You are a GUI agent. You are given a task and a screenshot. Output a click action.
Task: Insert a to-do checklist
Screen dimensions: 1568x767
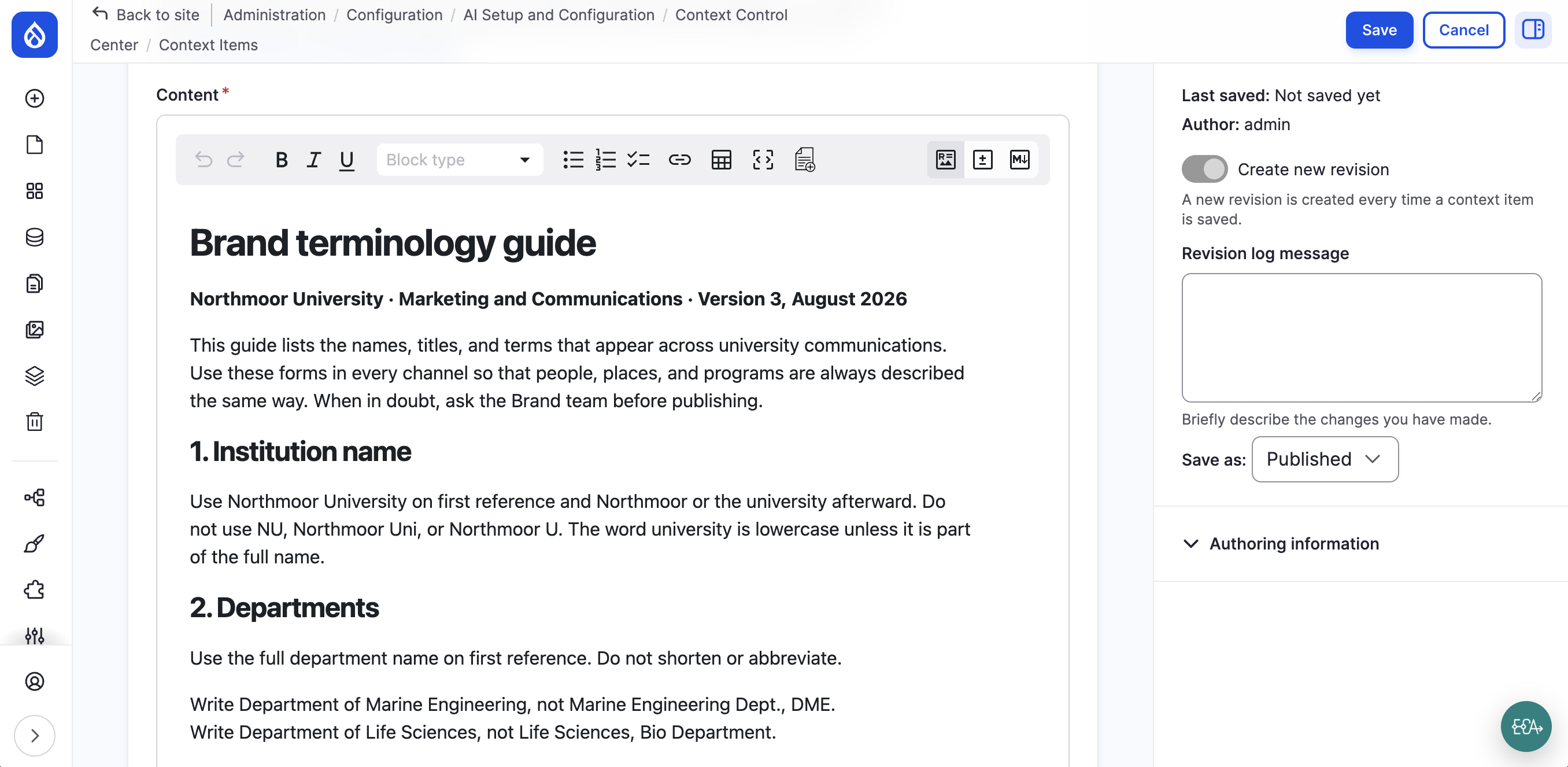(638, 160)
